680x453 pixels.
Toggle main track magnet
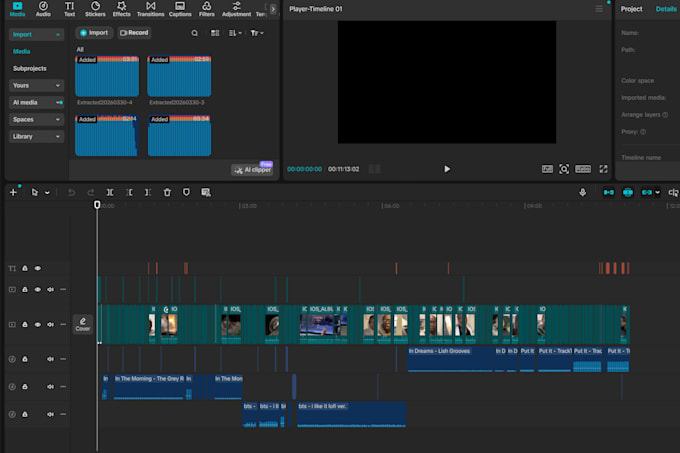point(608,192)
